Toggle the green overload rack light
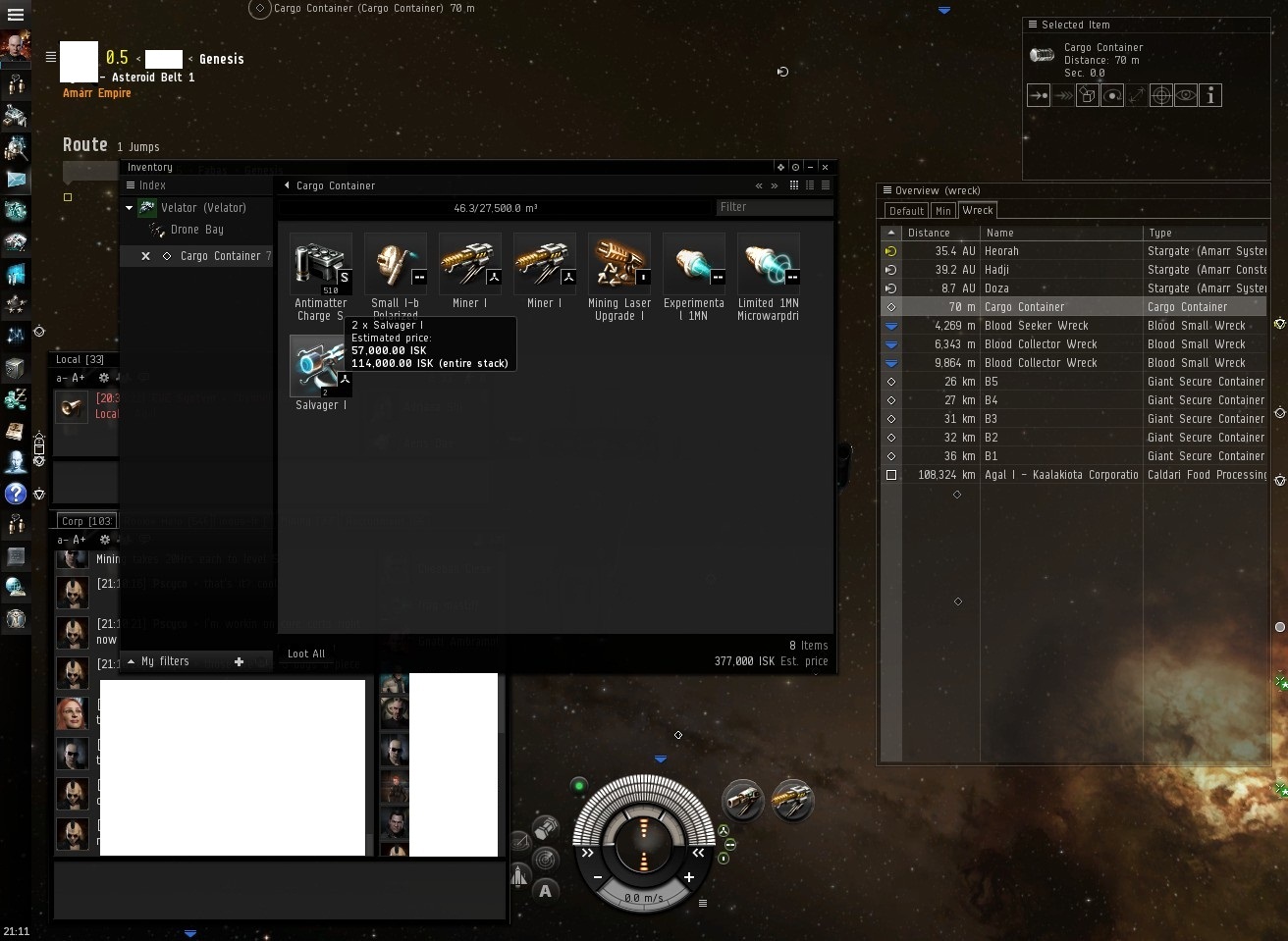 [x=579, y=785]
